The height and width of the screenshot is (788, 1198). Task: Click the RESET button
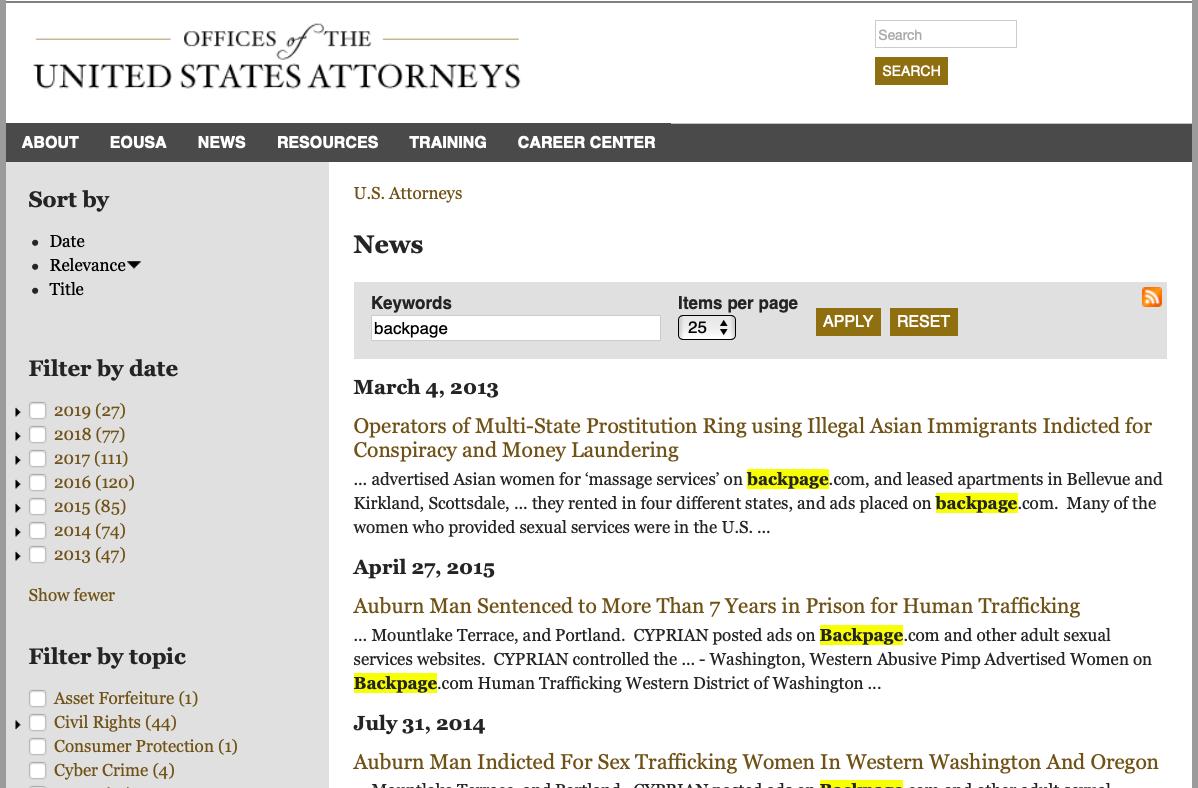924,322
